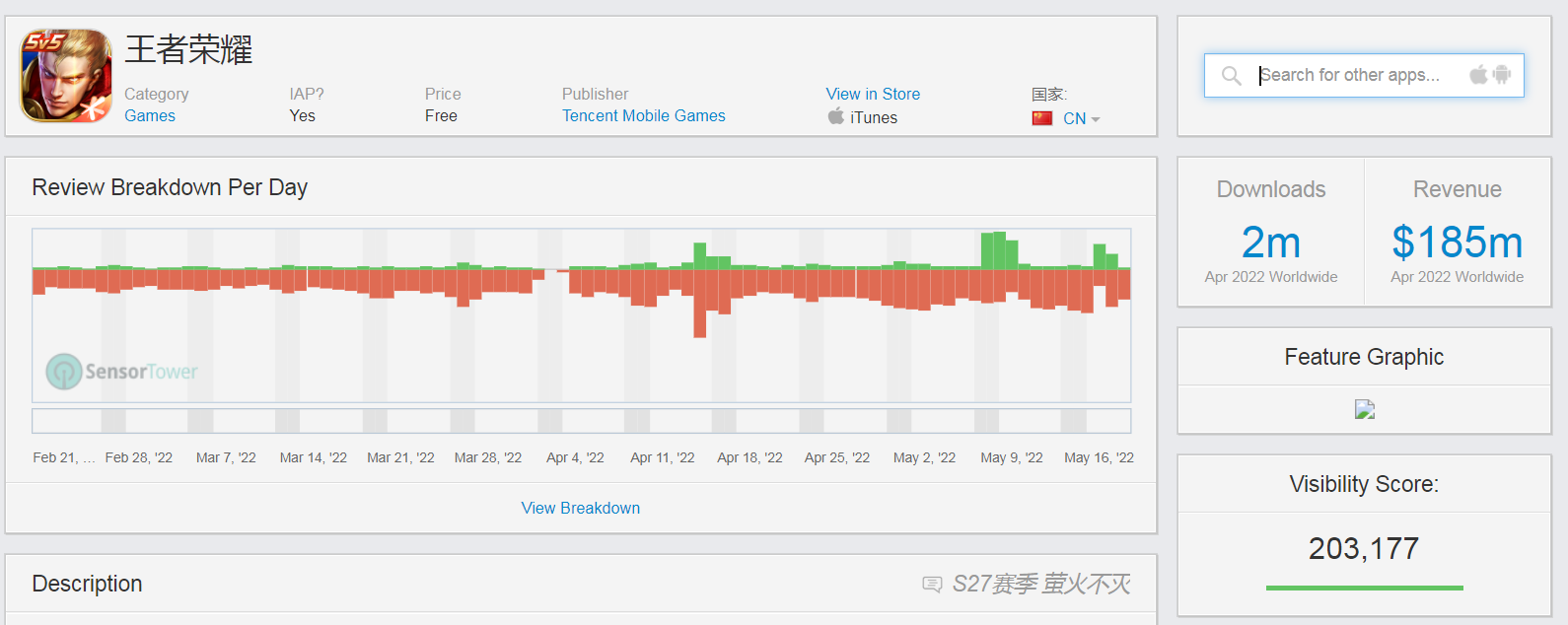This screenshot has width=1568, height=625.
Task: Click the comment icon beside S27赛季
Action: coord(932,585)
